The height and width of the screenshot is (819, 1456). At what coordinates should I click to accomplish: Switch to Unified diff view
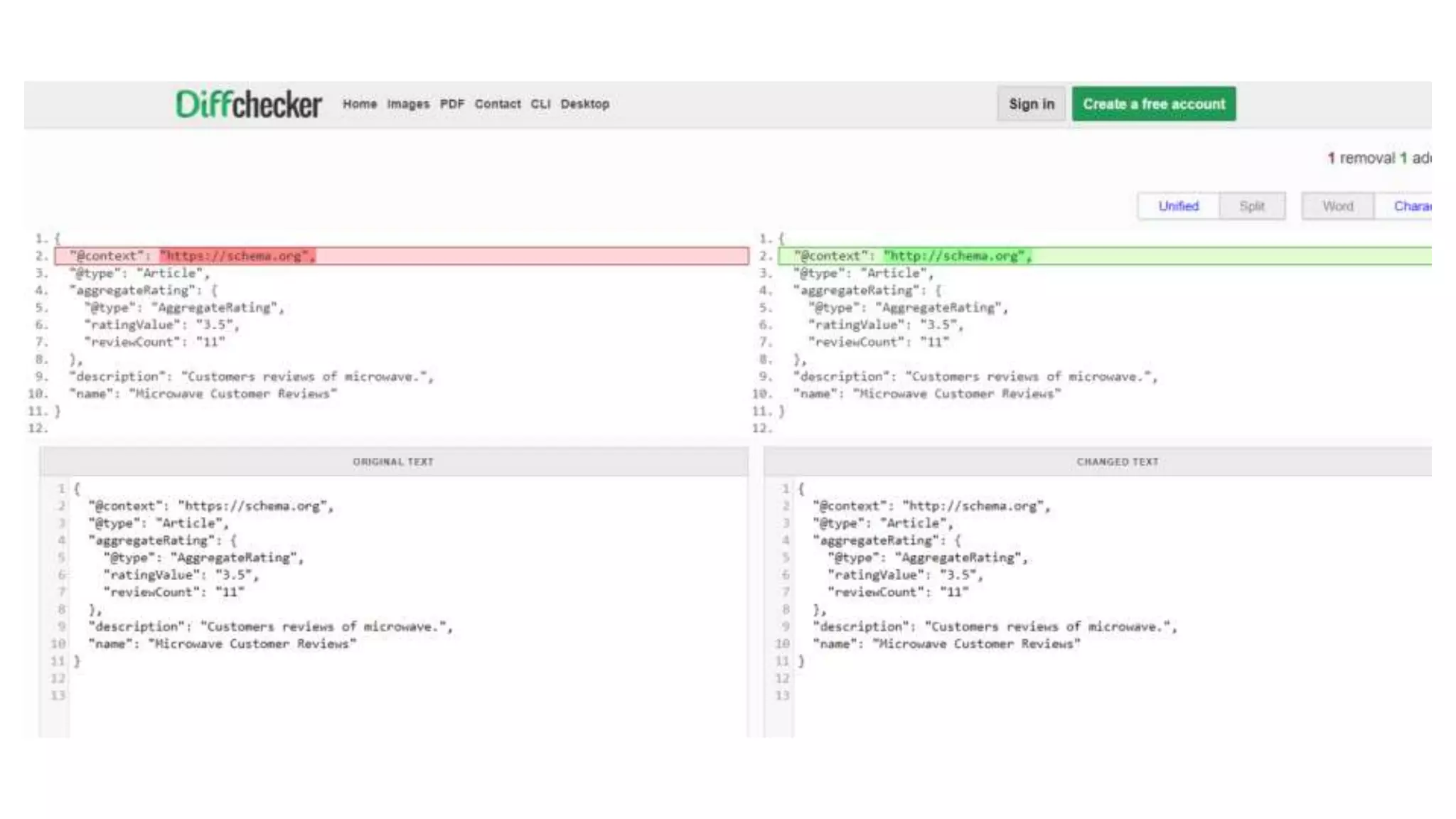pos(1178,206)
